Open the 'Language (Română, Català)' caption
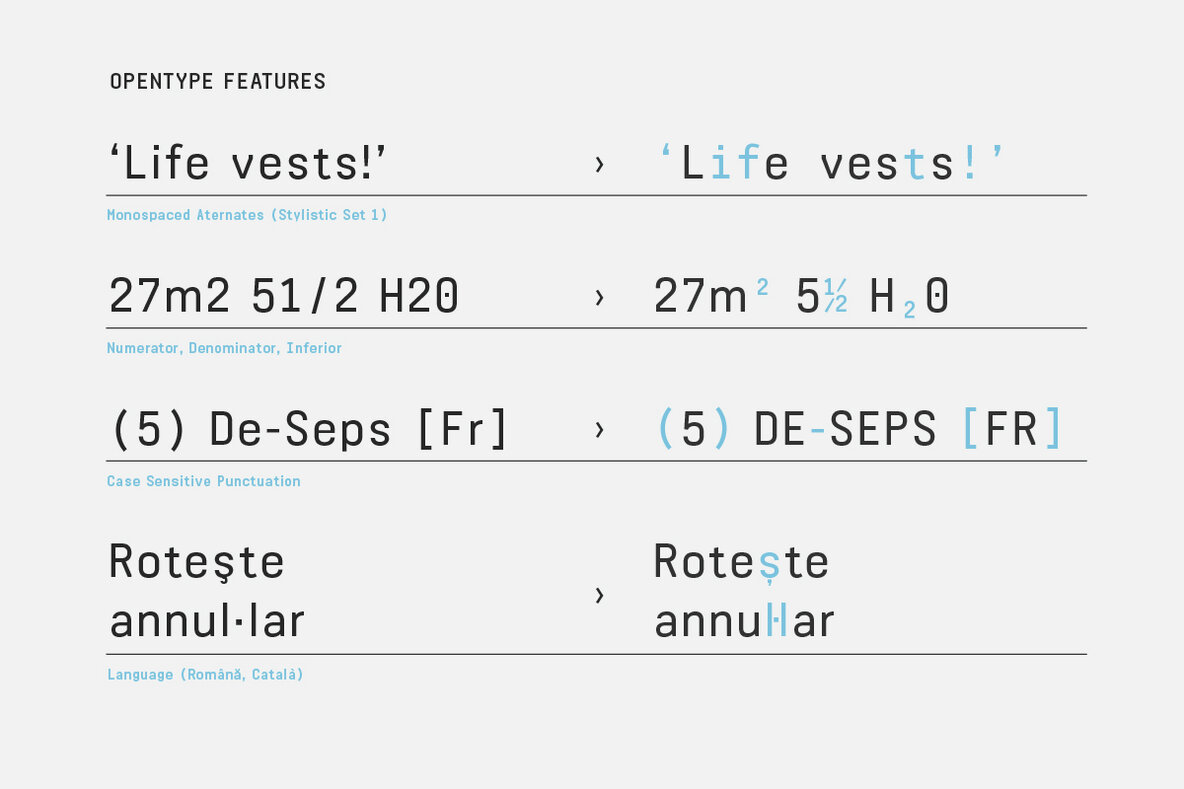This screenshot has width=1184, height=789. point(205,674)
